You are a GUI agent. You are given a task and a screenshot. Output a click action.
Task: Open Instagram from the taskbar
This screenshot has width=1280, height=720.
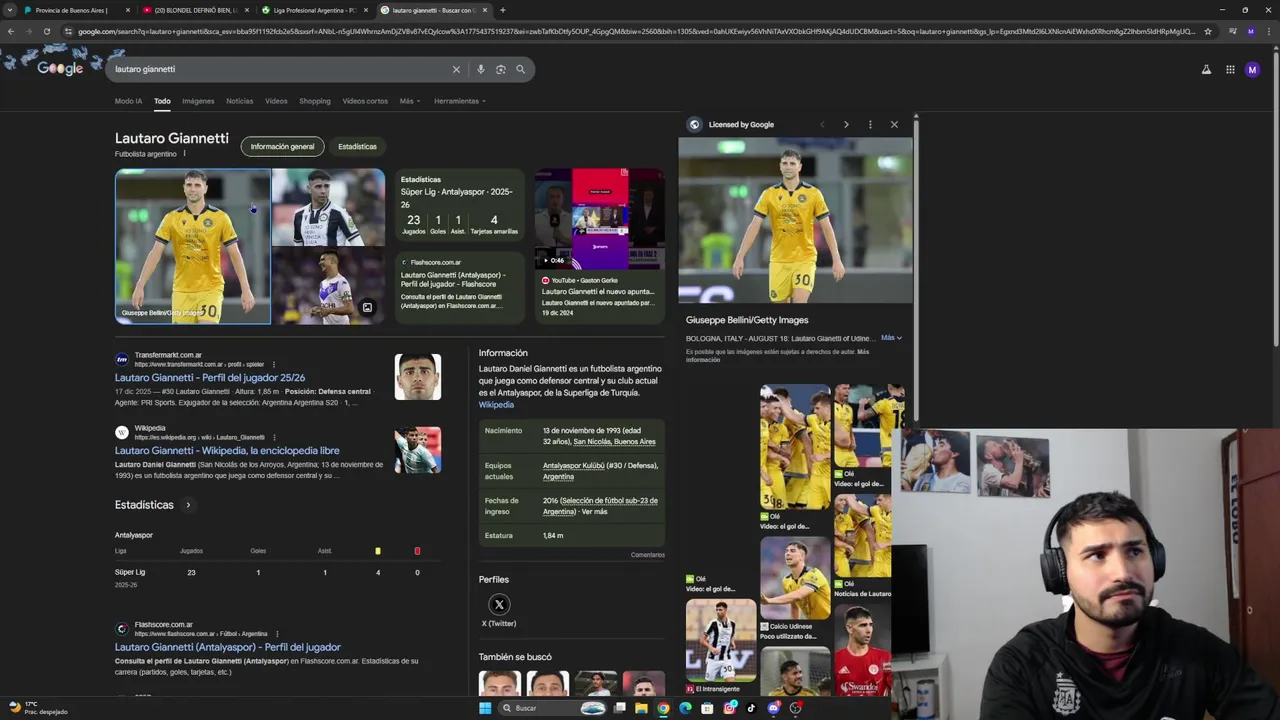[730, 708]
